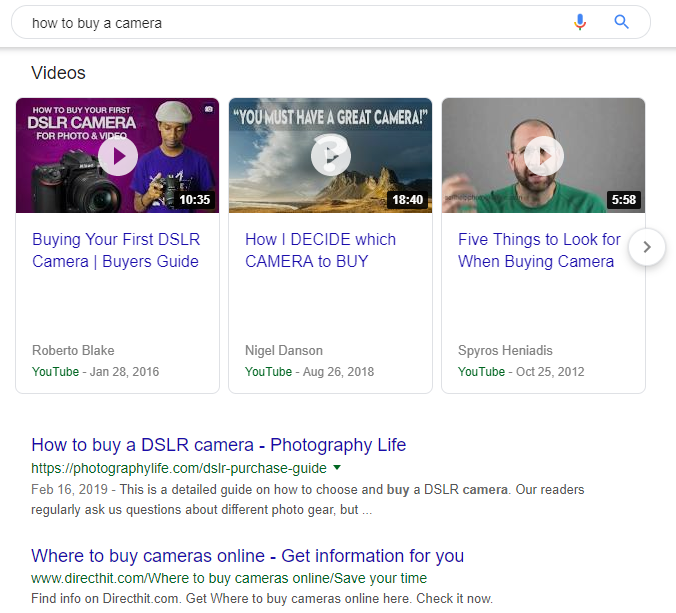
Task: Play the Nigel Danson landscape video
Action: point(330,155)
